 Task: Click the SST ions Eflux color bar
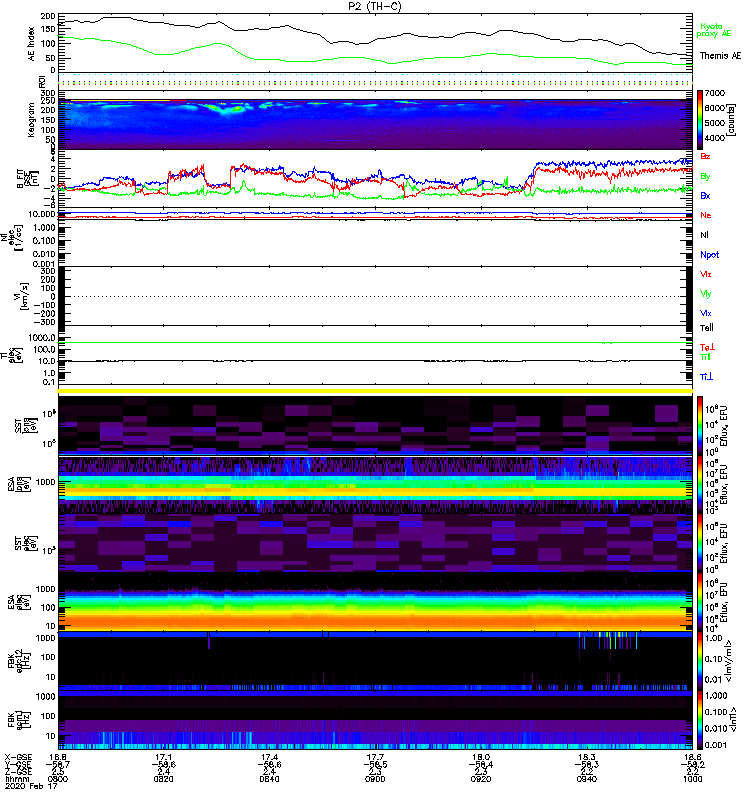(x=700, y=424)
